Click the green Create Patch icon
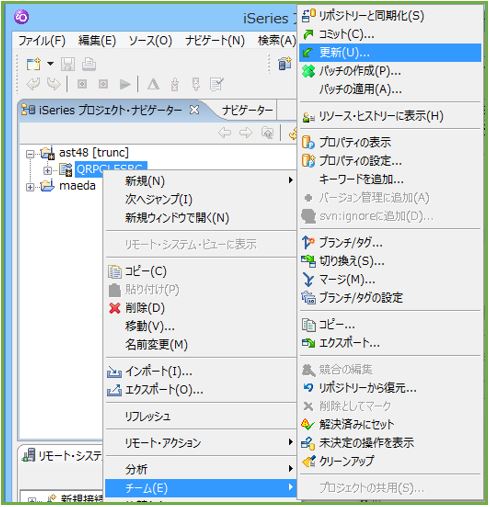This screenshot has height=507, width=490. [308, 71]
